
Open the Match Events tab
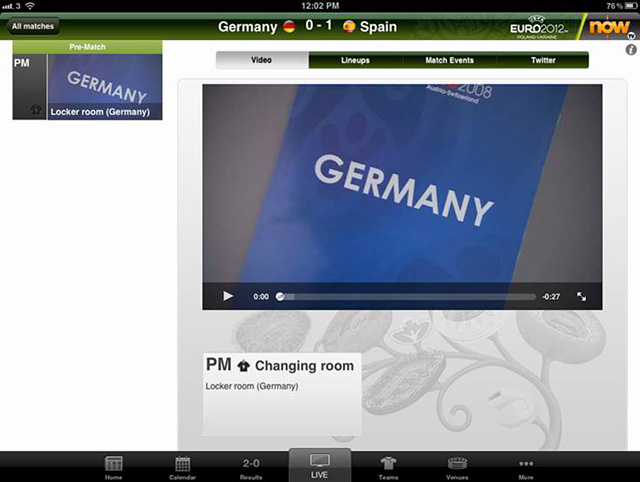(449, 60)
